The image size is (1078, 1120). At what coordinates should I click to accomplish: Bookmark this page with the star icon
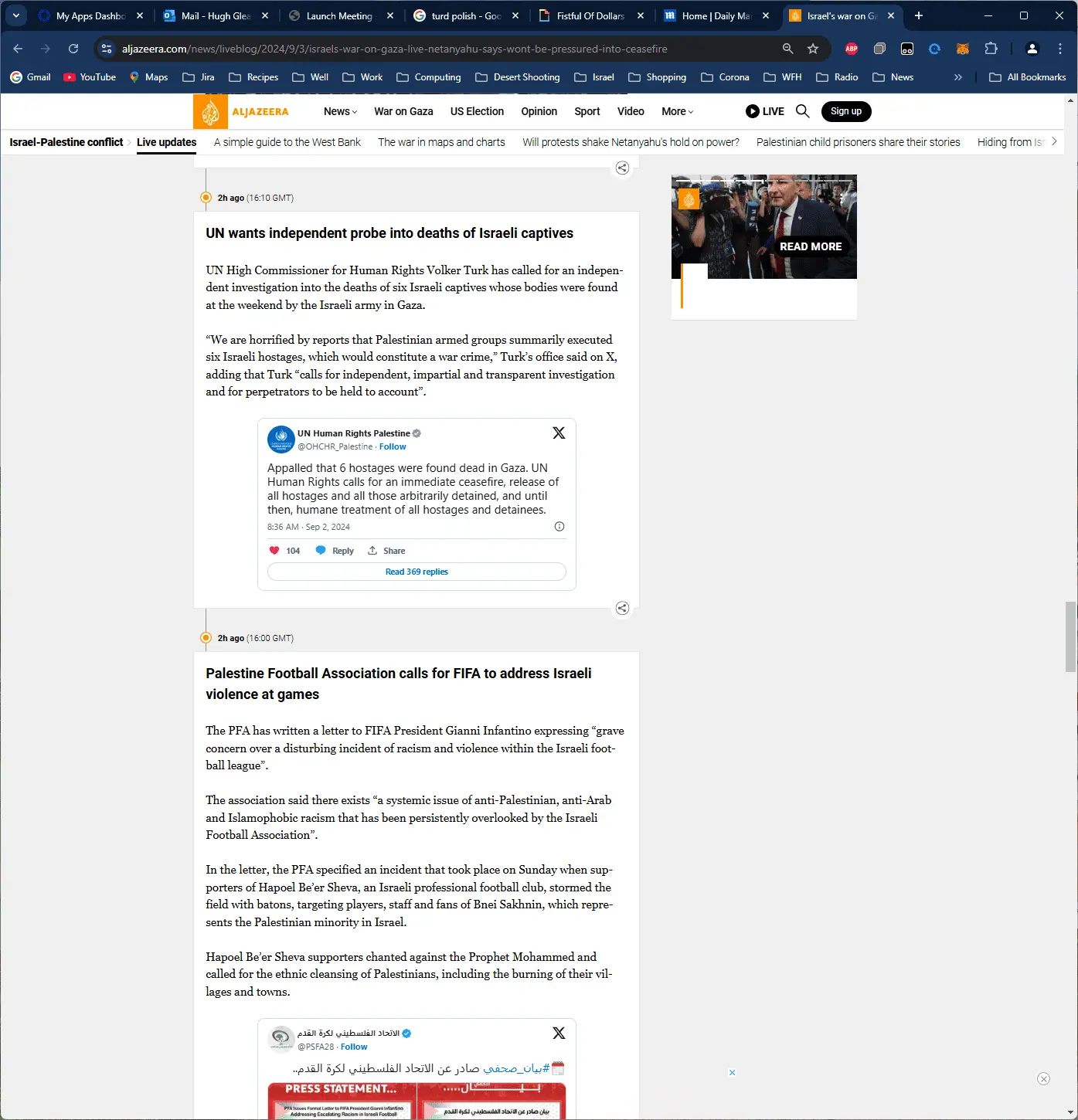[x=813, y=49]
